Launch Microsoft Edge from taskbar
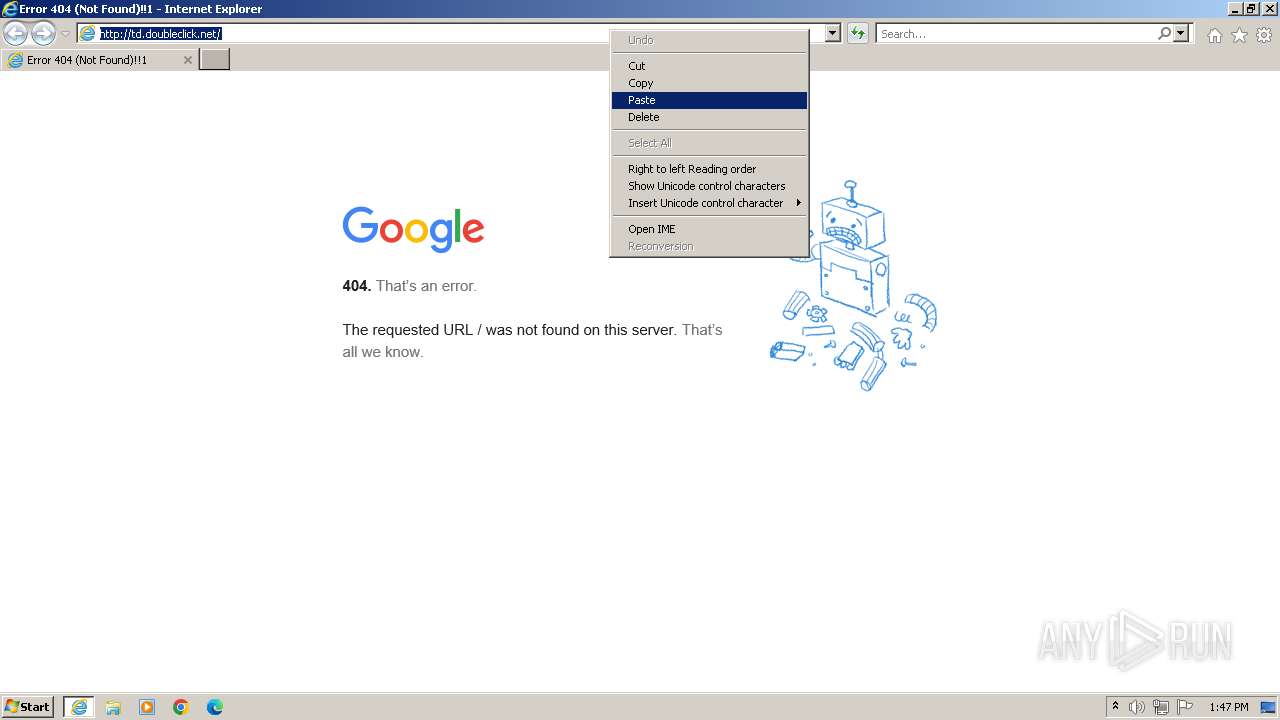The image size is (1280, 720). 215,707
